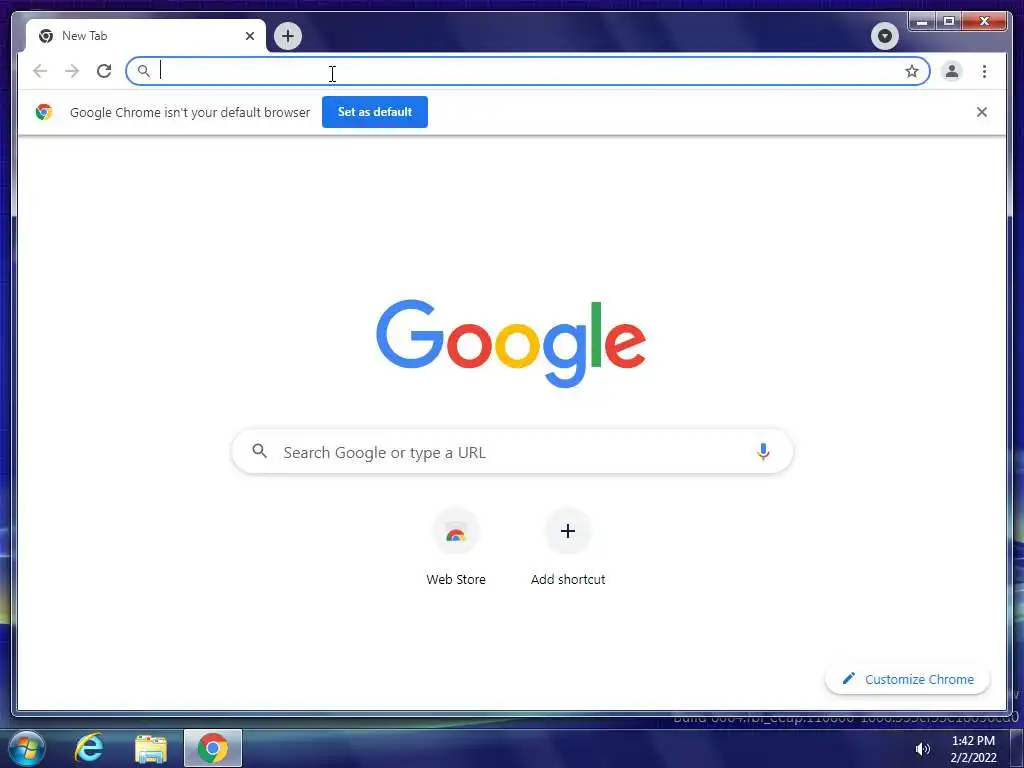
Task: Select the New Tab tab
Action: point(146,36)
